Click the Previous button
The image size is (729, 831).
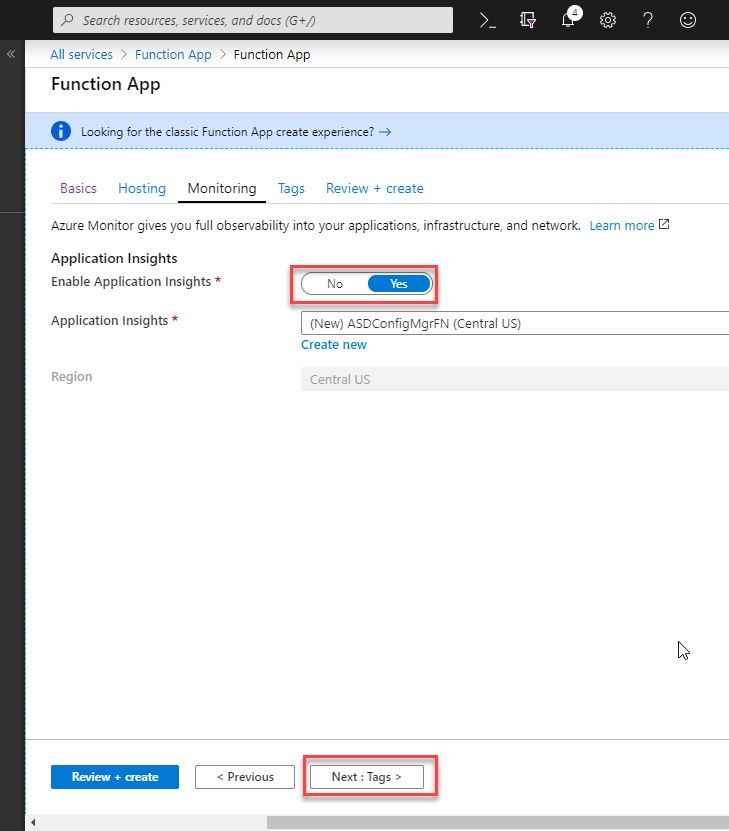245,777
